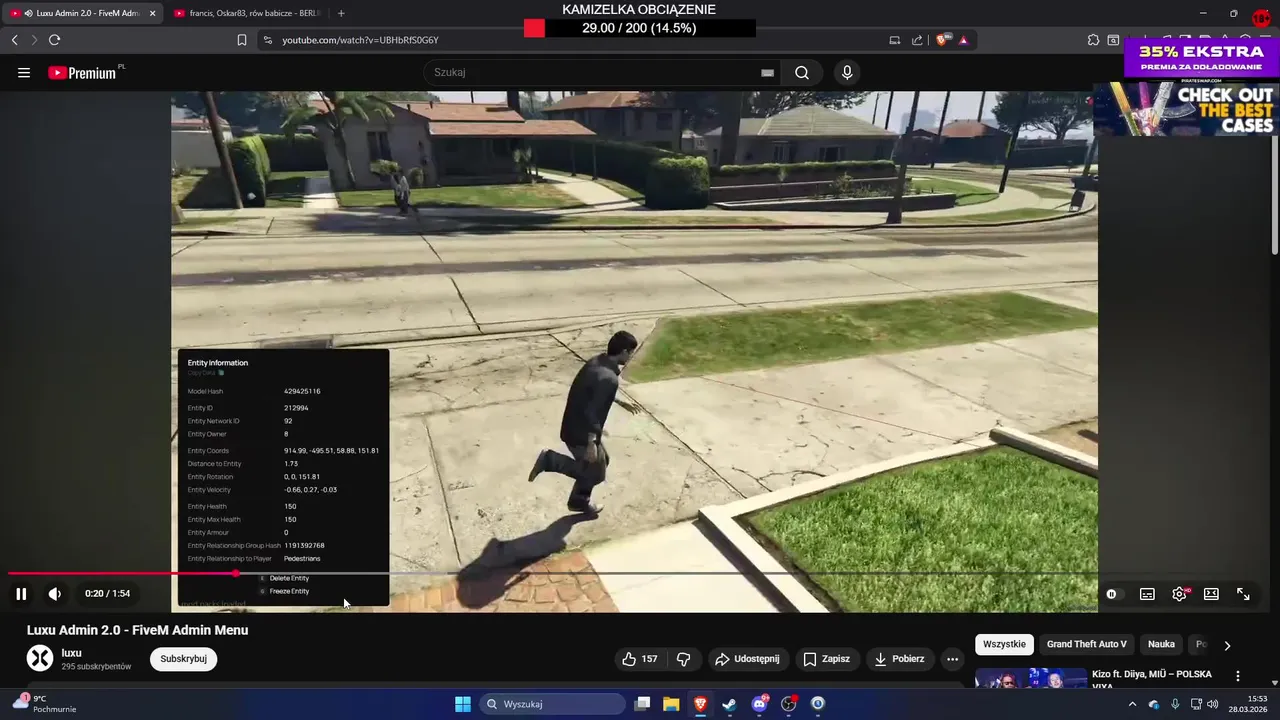
Task: Dislike the video
Action: (x=684, y=659)
